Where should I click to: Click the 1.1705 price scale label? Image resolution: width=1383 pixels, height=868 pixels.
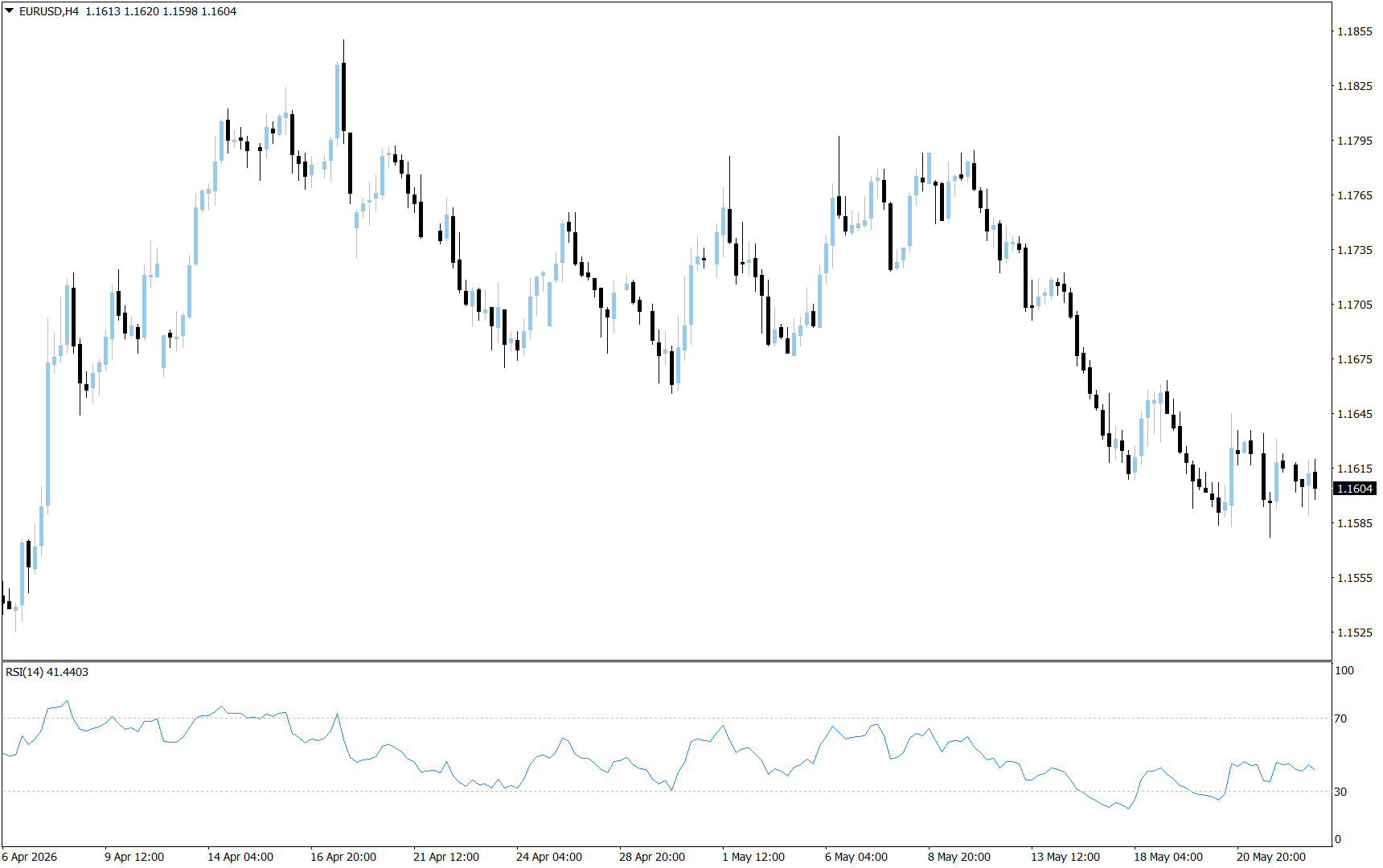click(1355, 305)
